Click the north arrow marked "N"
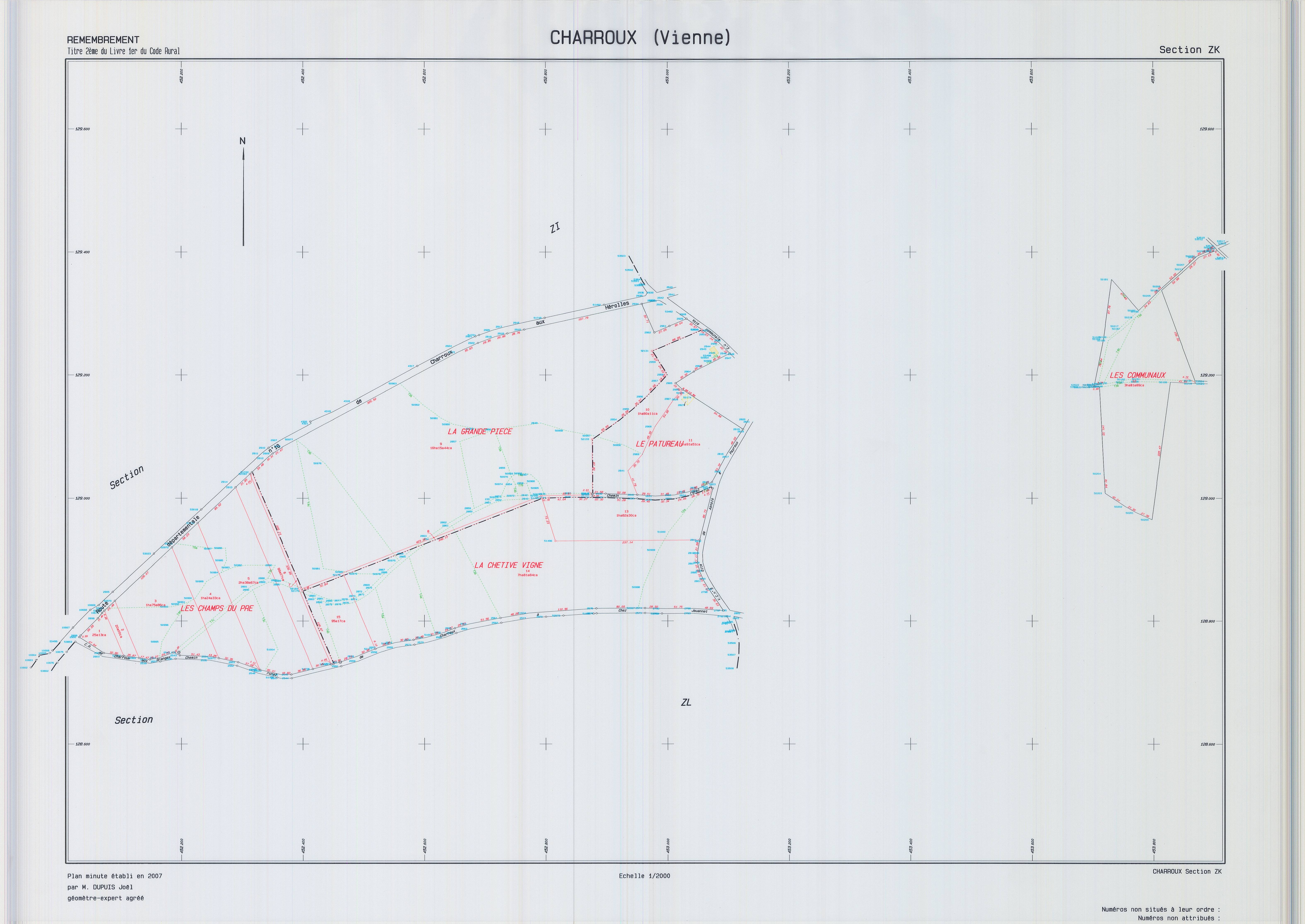Viewport: 1305px width, 924px height. 243,191
